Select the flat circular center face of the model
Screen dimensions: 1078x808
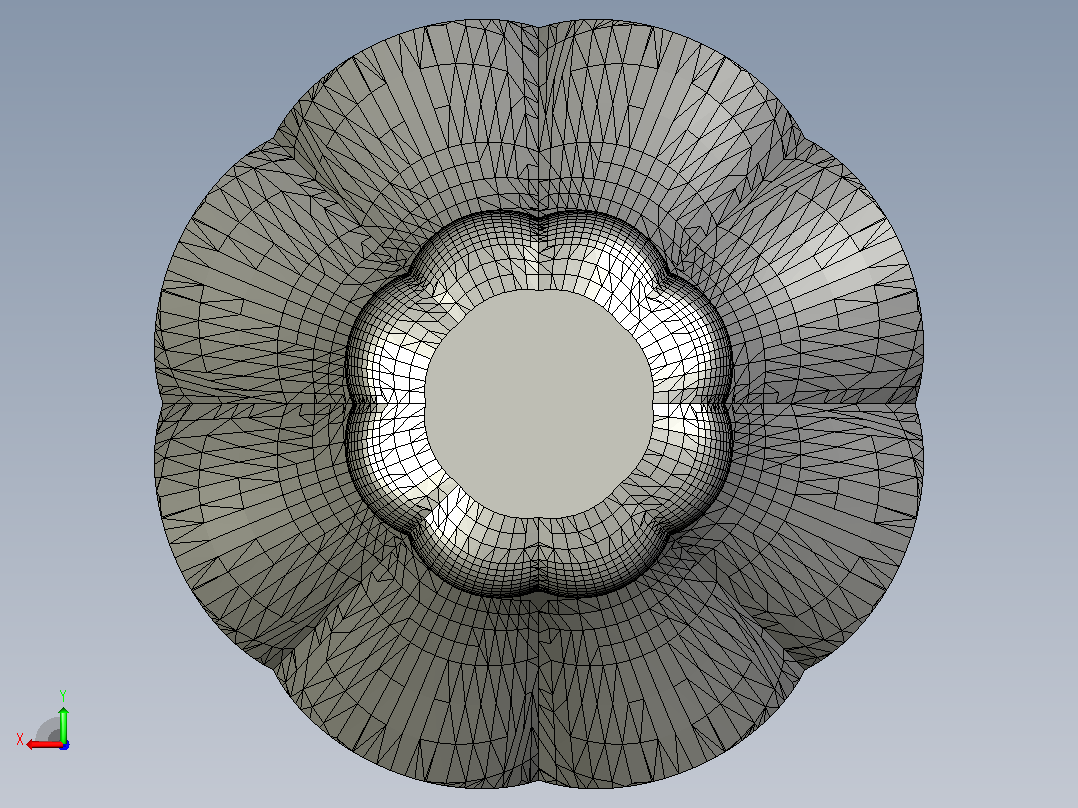tap(539, 404)
